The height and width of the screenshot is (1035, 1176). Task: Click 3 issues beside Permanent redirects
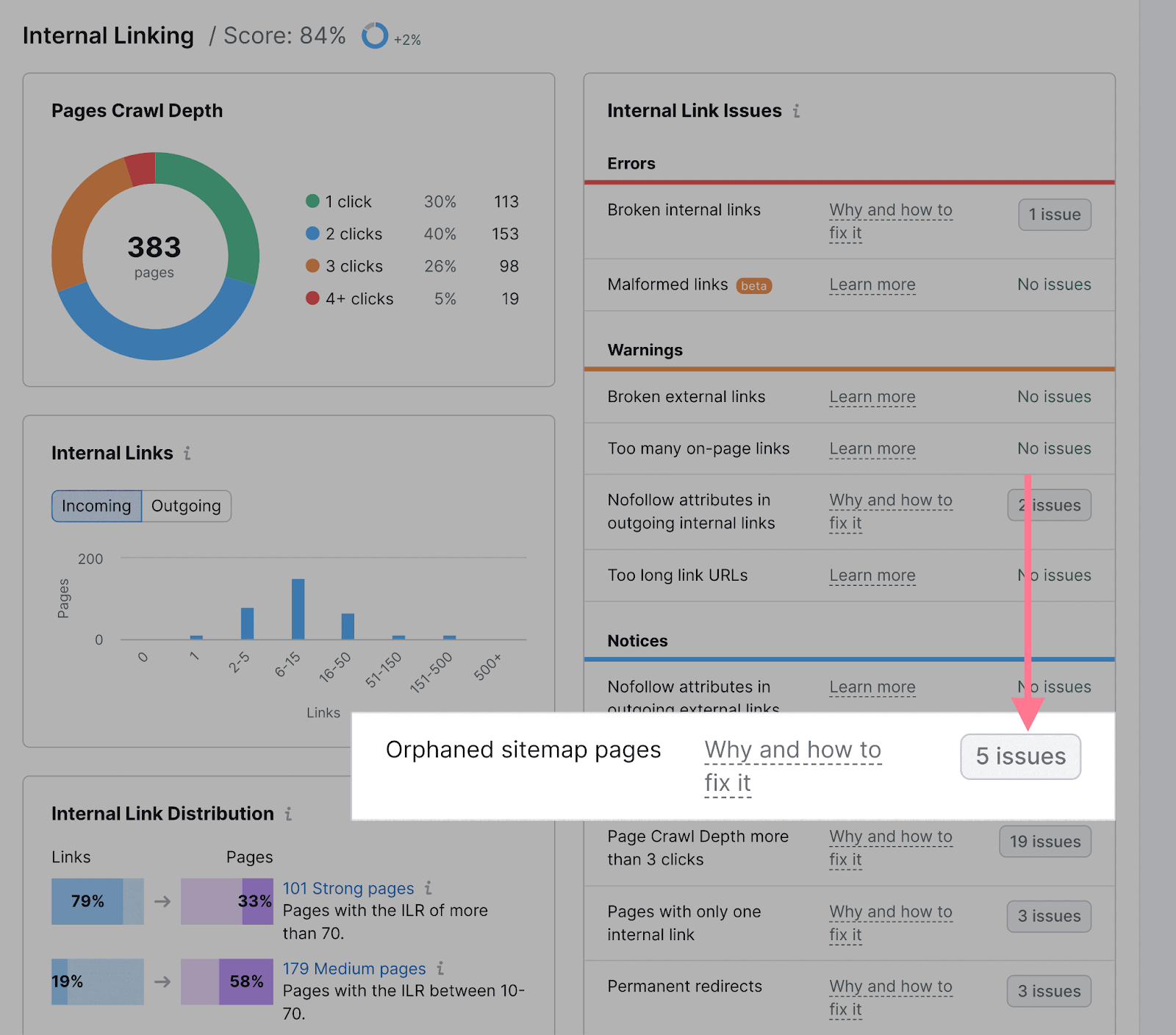[1048, 991]
